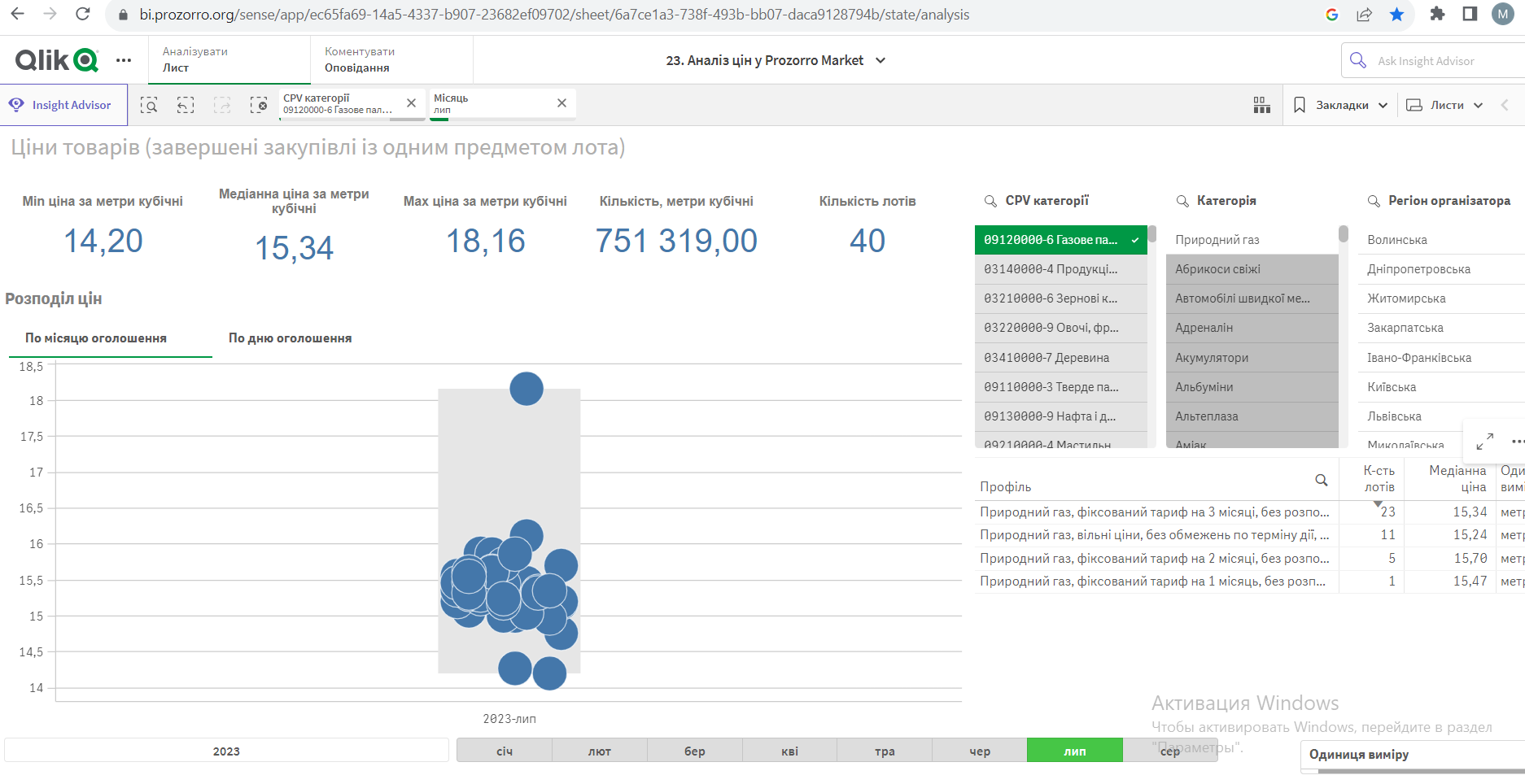Viewport: 1525px width, 784px height.
Task: Search within Категорія filter
Action: [1182, 201]
